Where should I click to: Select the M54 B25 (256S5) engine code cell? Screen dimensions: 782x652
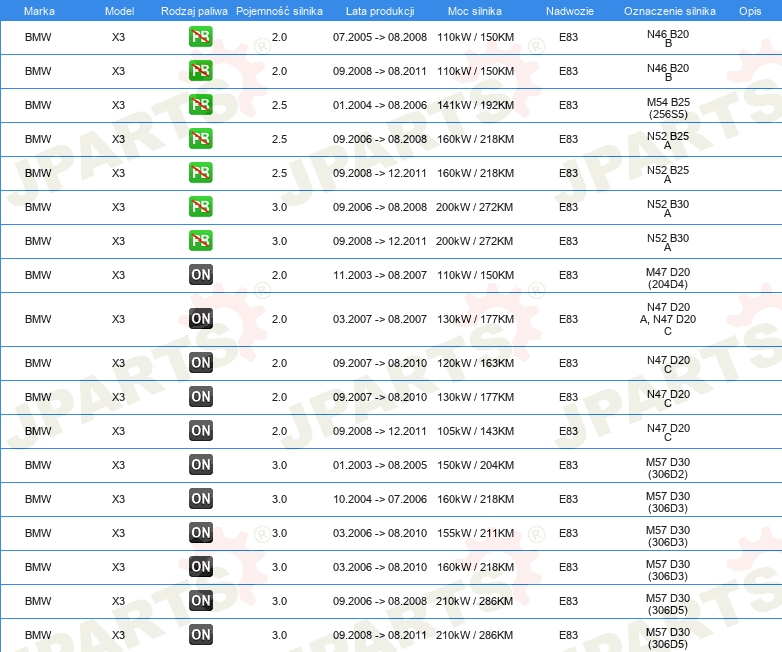667,107
